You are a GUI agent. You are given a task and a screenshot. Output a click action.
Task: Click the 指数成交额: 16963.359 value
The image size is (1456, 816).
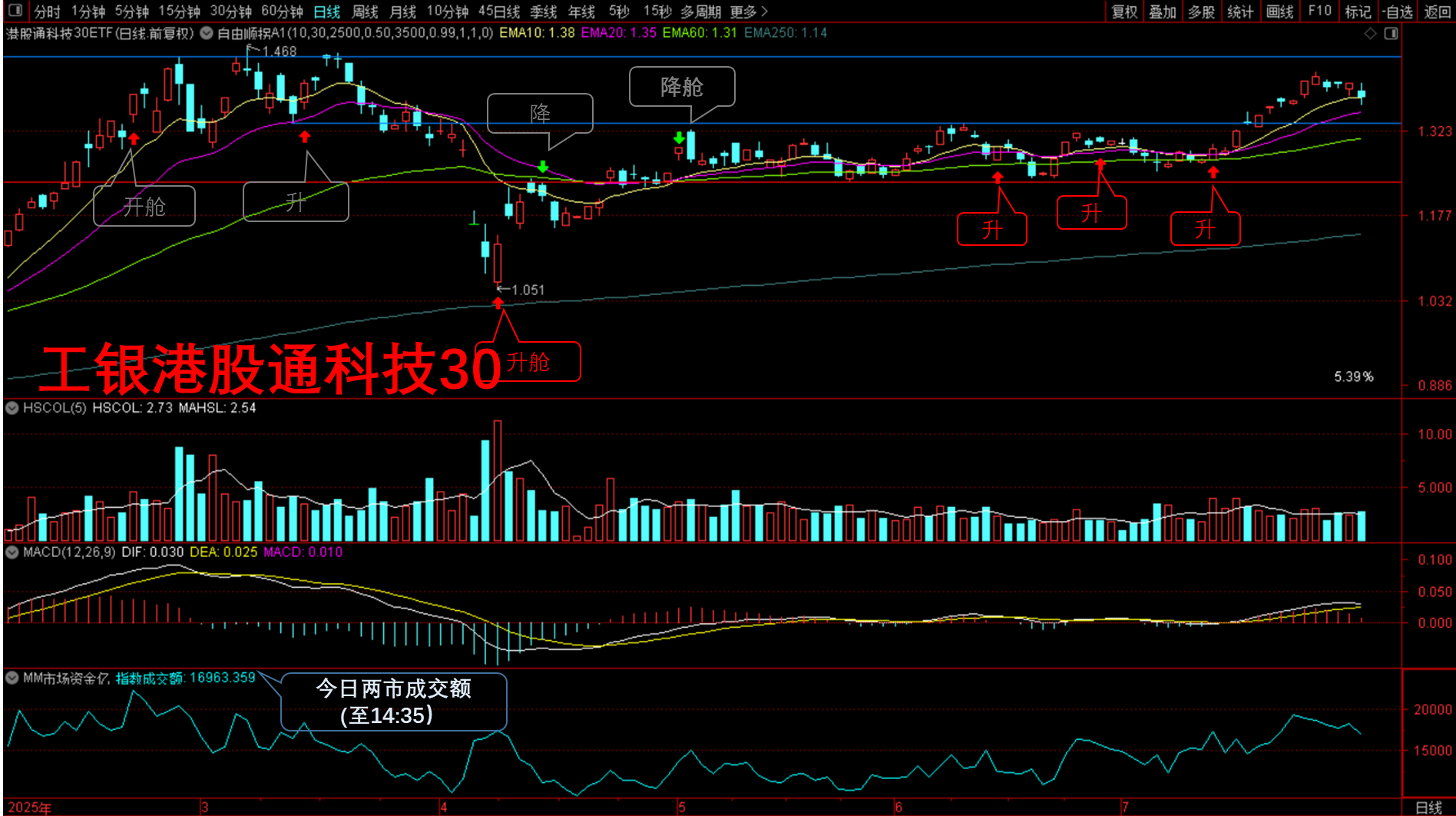(185, 678)
